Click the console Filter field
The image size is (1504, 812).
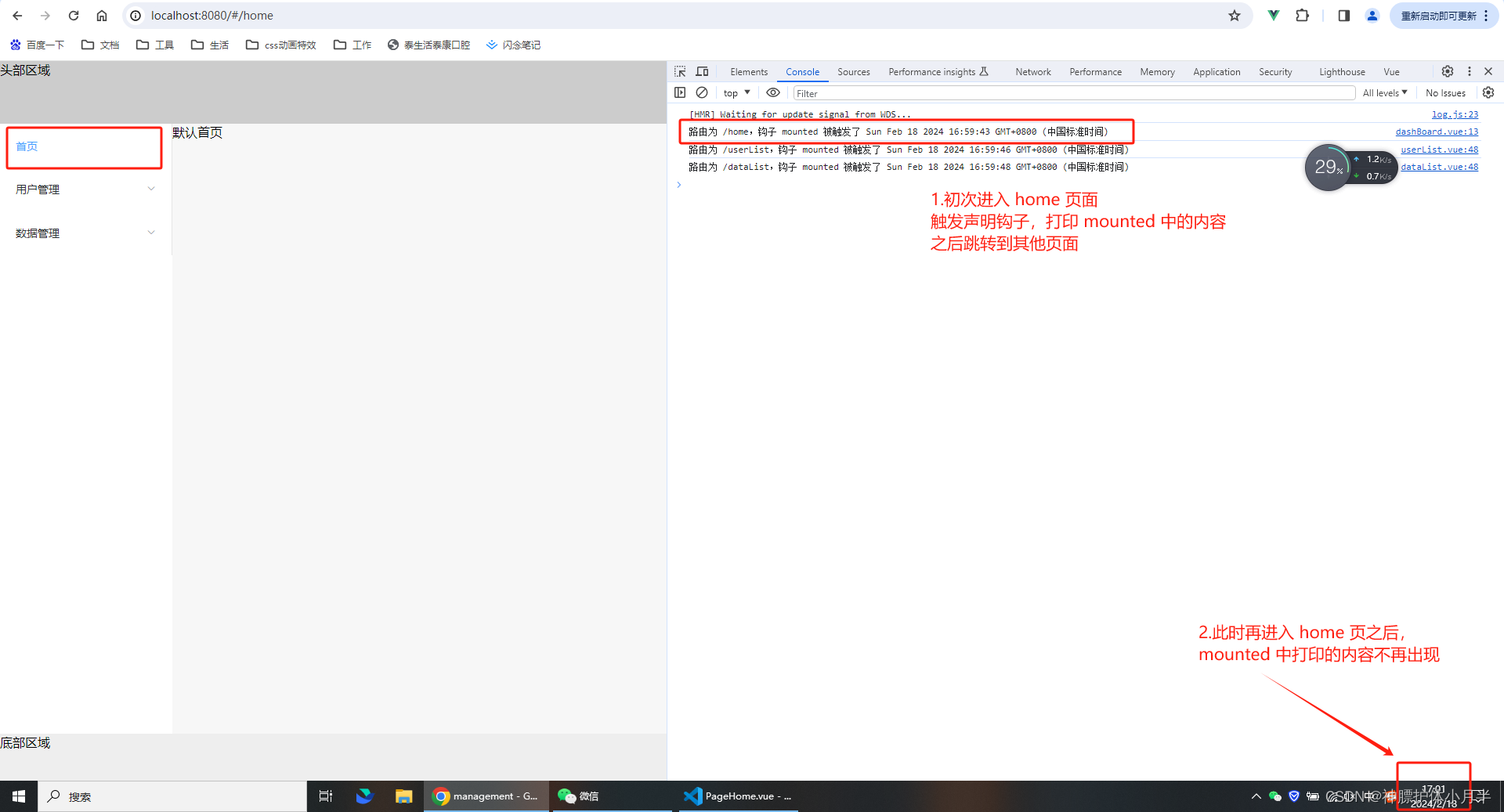tap(1074, 93)
